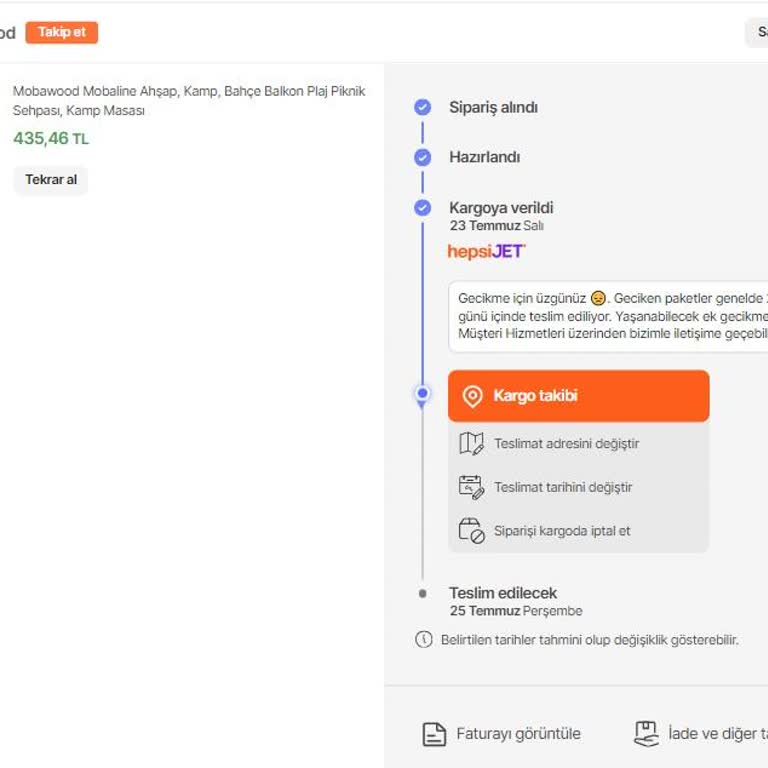Click the return box icon
Viewport: 768px width, 768px height.
click(x=647, y=734)
